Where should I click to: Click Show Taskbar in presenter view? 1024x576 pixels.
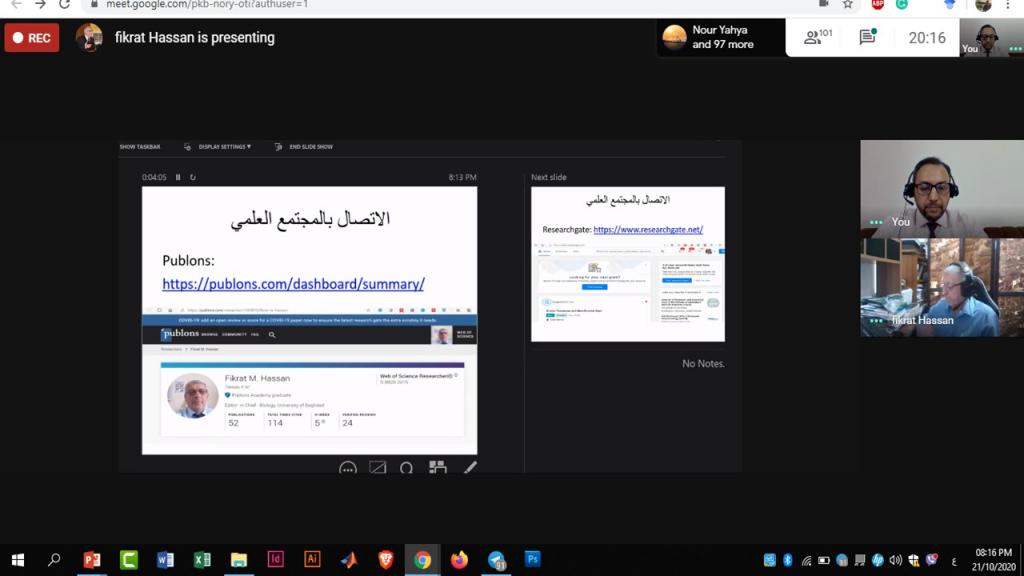tap(140, 147)
